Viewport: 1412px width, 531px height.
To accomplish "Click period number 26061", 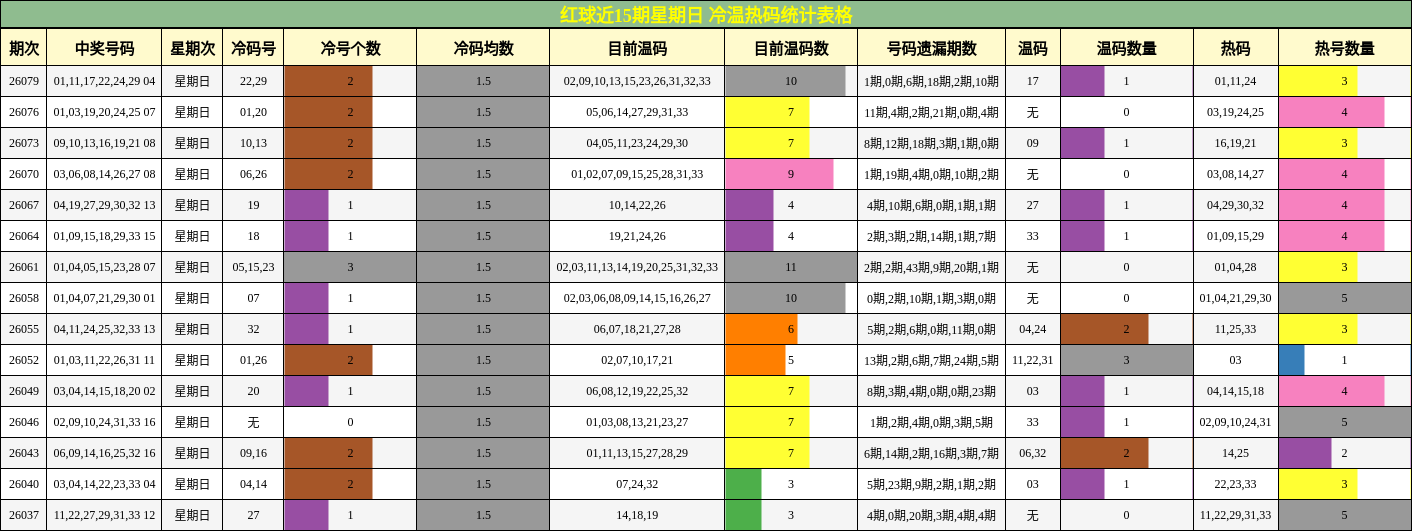I will coord(24,267).
